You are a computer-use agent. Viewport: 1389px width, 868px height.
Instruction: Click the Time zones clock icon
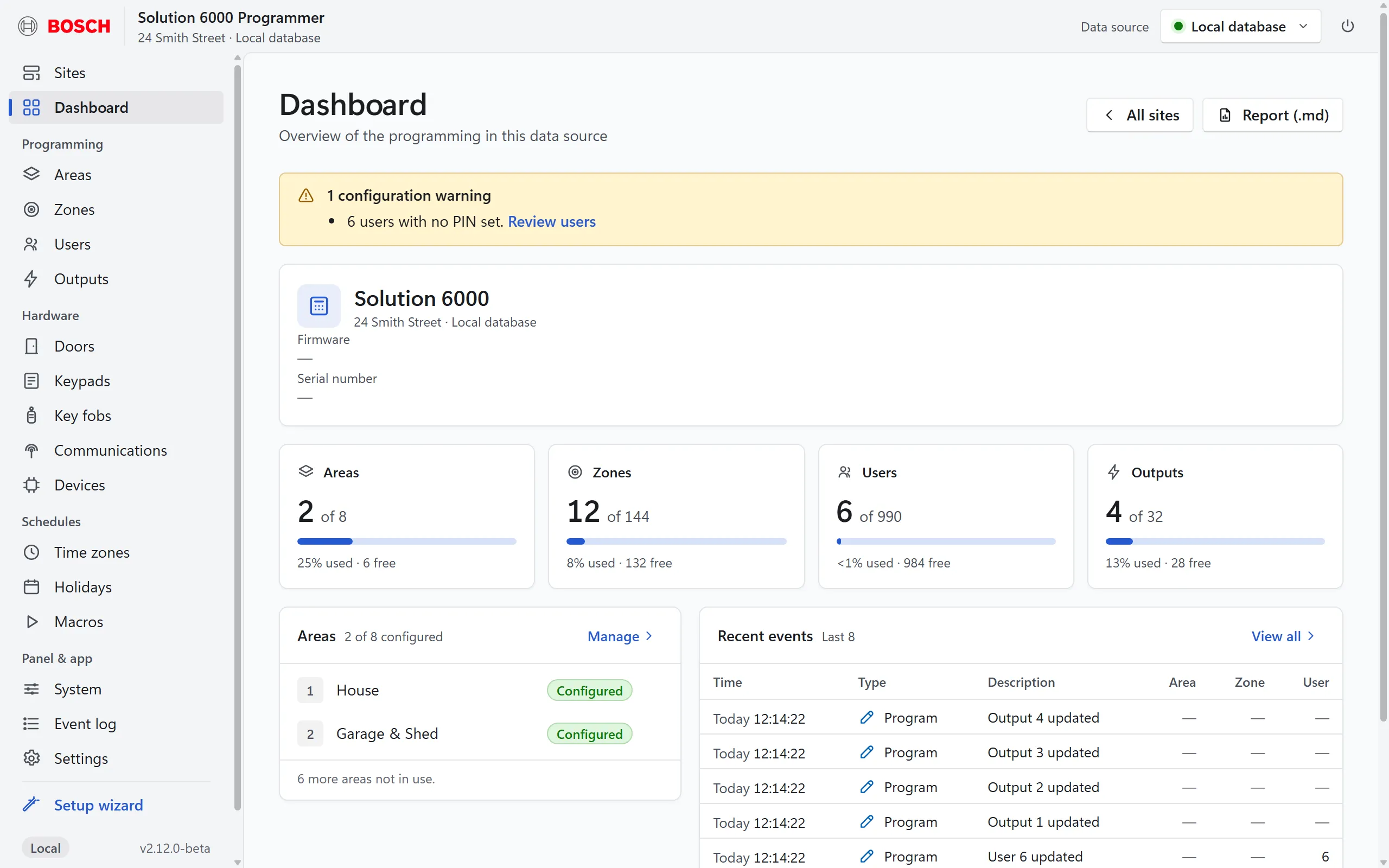(31, 552)
